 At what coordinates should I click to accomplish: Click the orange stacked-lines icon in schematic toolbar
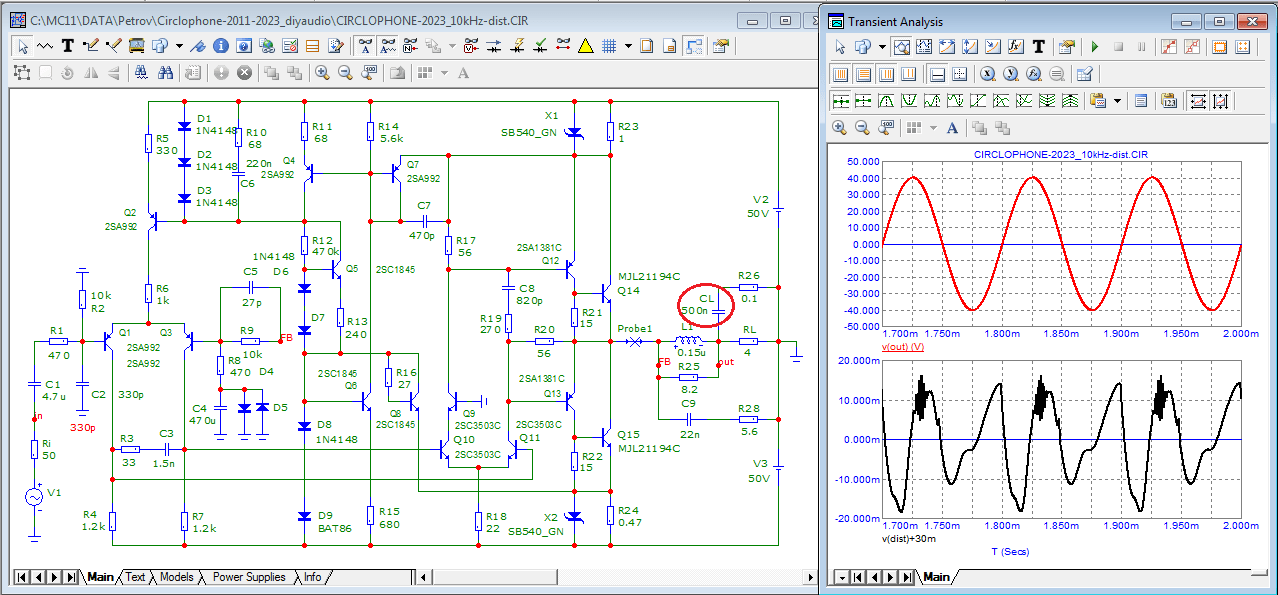(313, 46)
